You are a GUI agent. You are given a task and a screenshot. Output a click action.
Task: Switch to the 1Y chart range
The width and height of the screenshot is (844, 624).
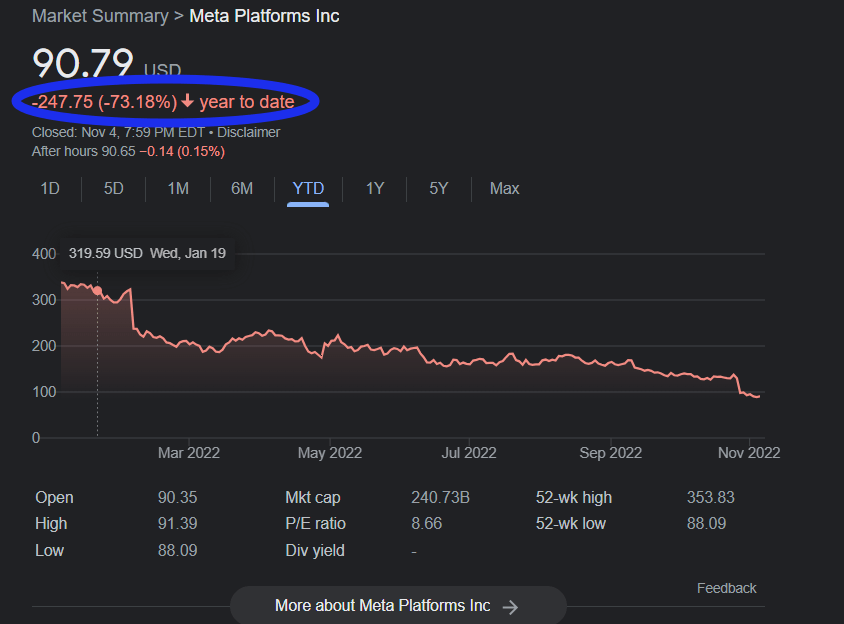coord(375,189)
